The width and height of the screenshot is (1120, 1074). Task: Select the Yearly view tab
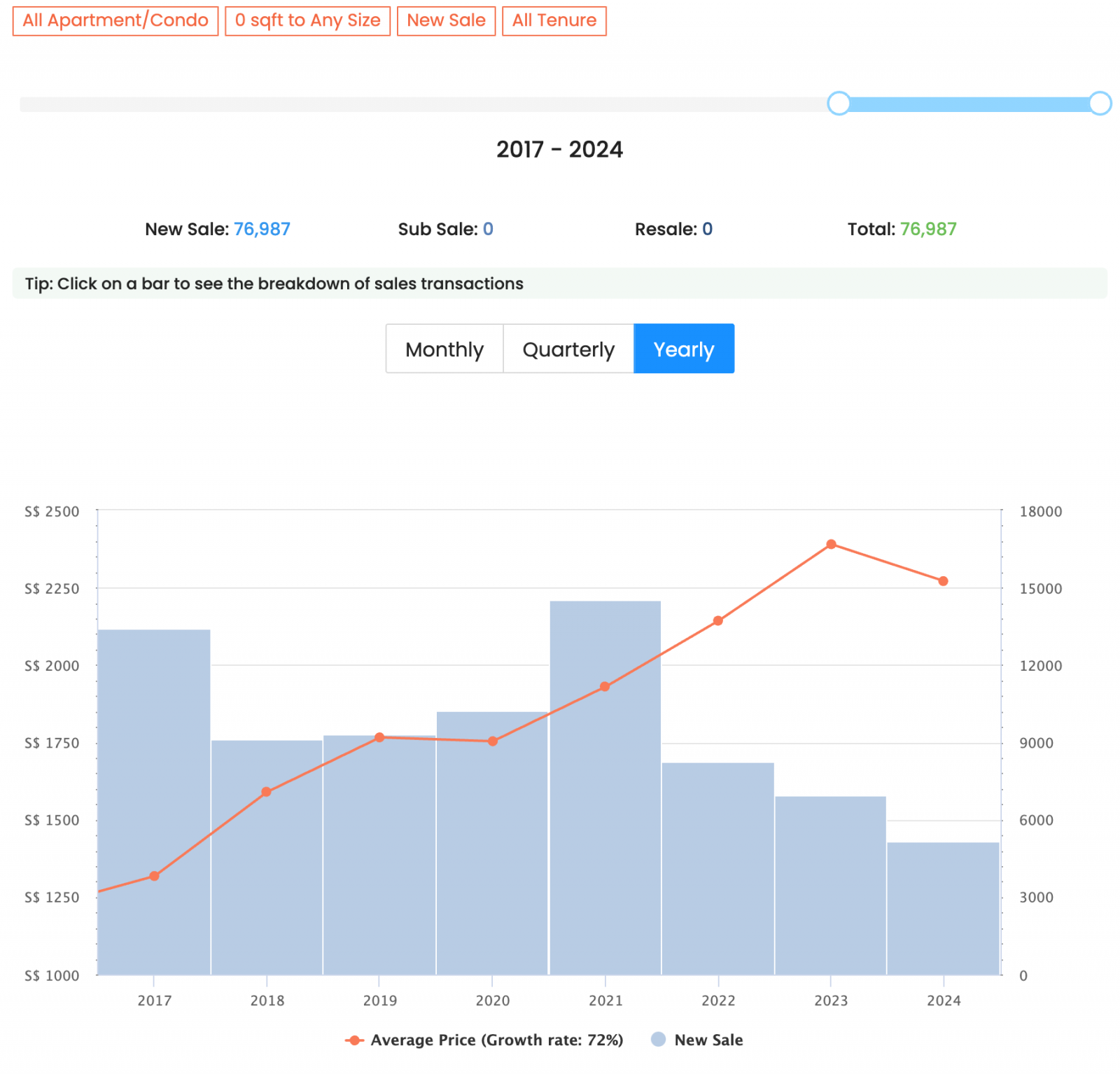684,349
